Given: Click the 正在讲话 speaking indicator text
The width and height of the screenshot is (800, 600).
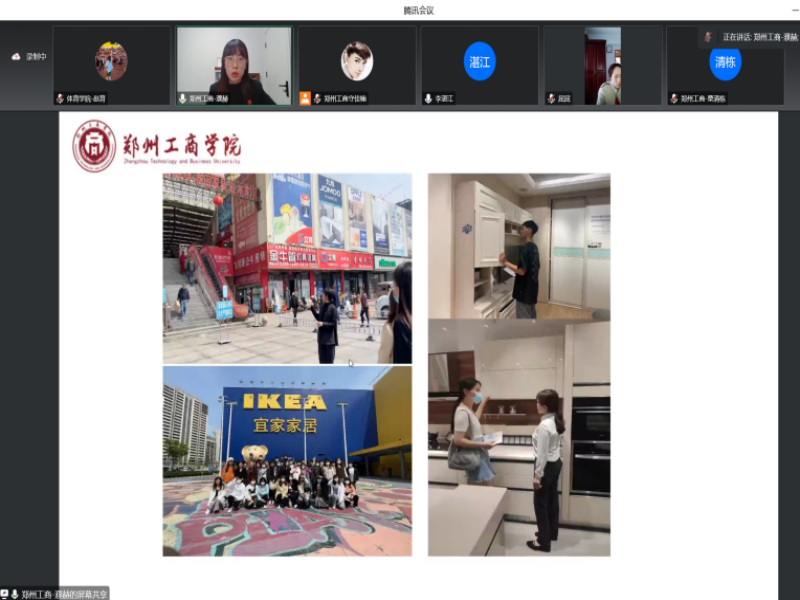Looking at the screenshot, I should click(760, 37).
